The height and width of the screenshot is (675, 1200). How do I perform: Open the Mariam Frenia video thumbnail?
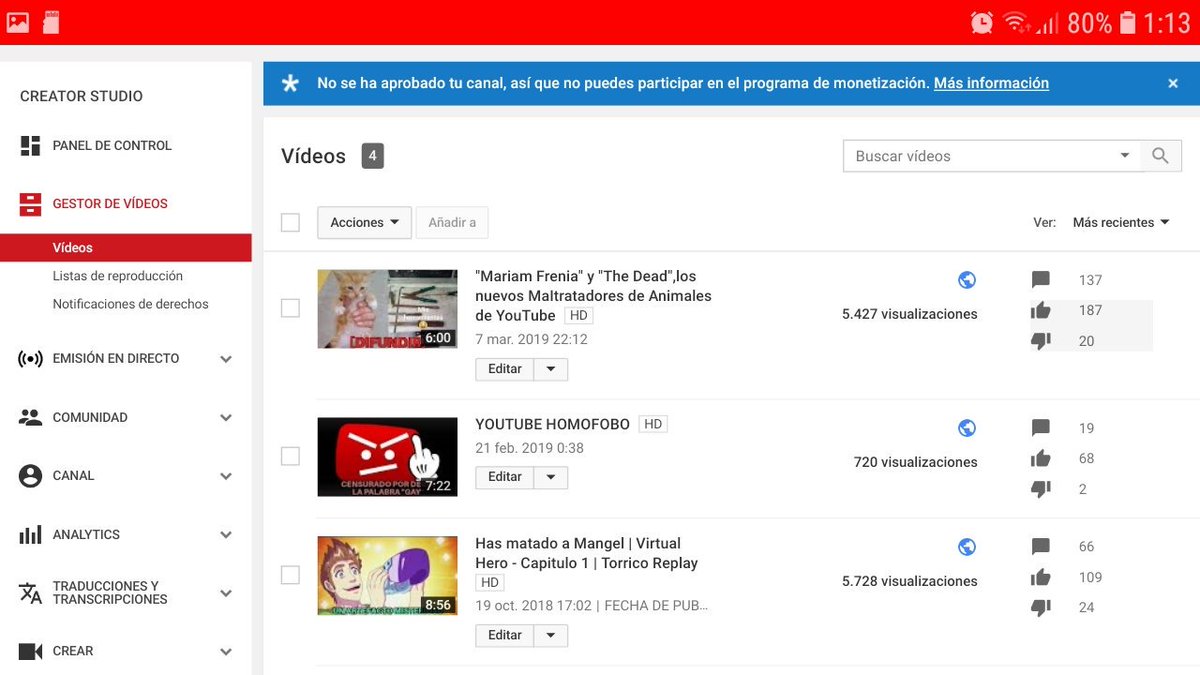click(387, 309)
